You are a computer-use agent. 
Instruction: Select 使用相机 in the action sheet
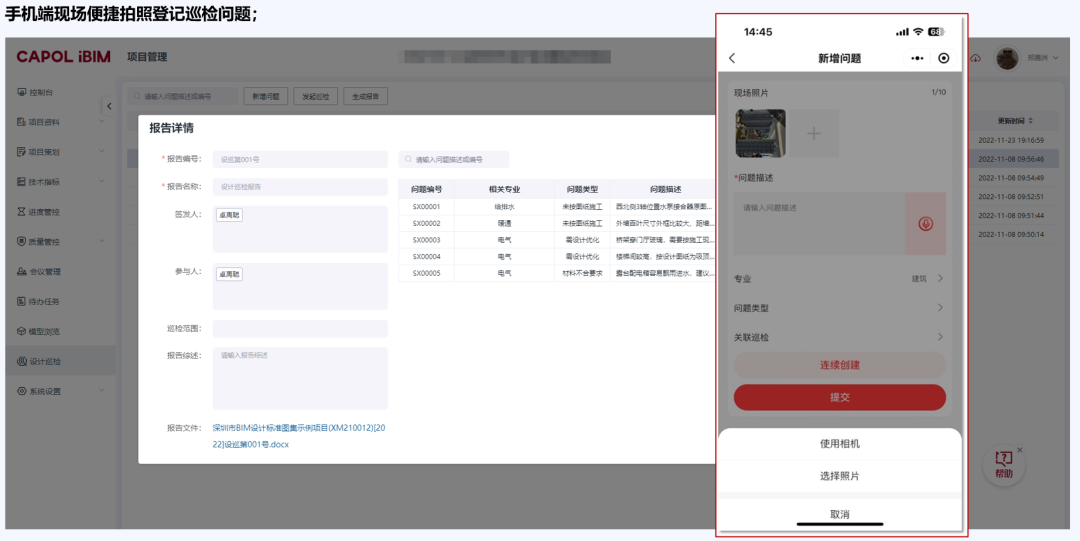[x=840, y=444]
